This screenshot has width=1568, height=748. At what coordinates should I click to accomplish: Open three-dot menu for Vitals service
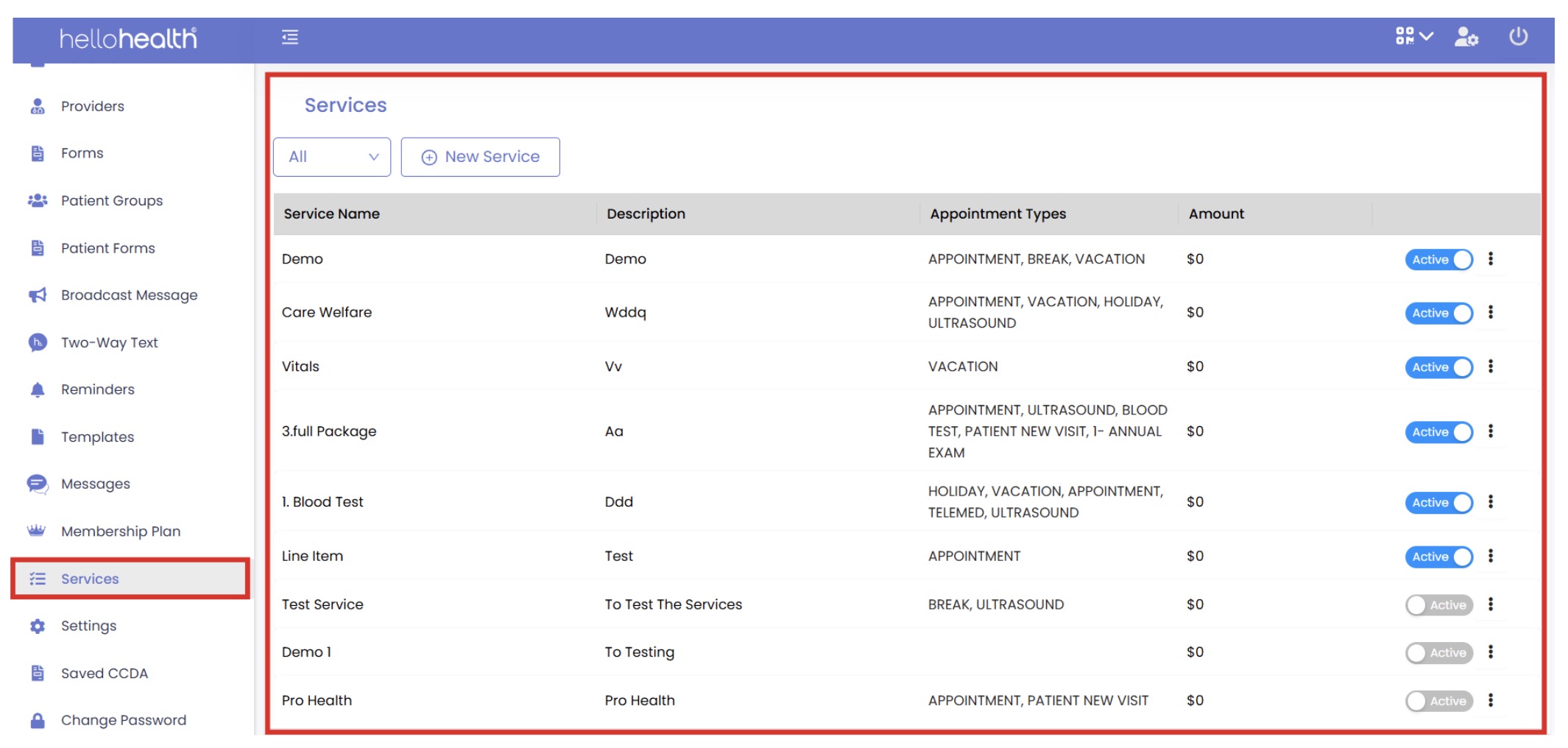pos(1491,367)
